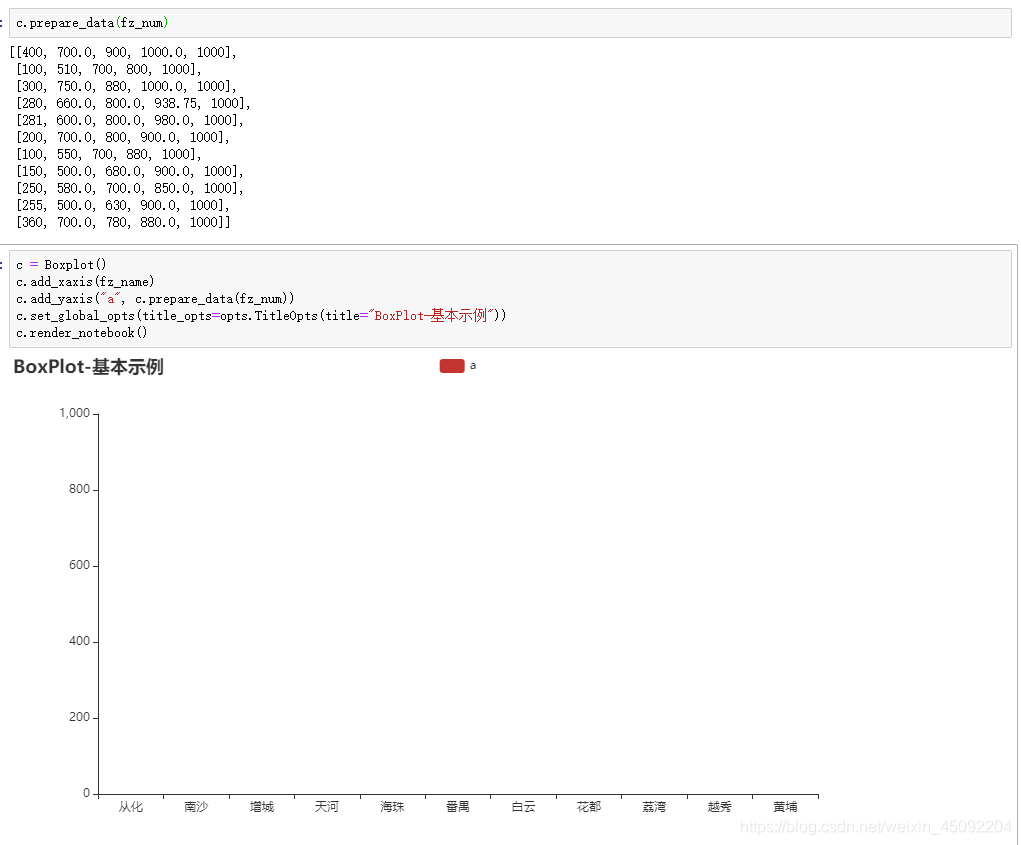Click the '天河' category label
Image resolution: width=1021 pixels, height=845 pixels.
coord(327,806)
